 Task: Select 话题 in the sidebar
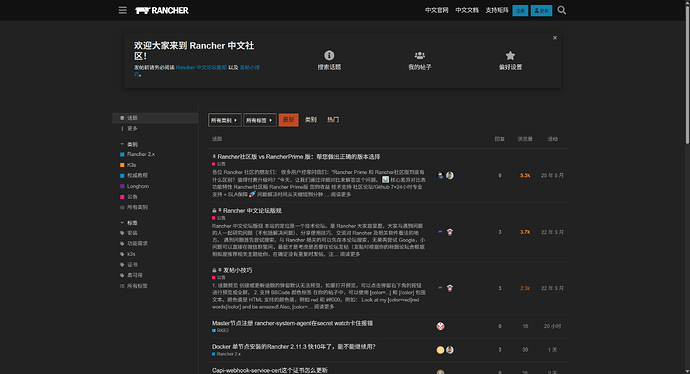coord(155,118)
